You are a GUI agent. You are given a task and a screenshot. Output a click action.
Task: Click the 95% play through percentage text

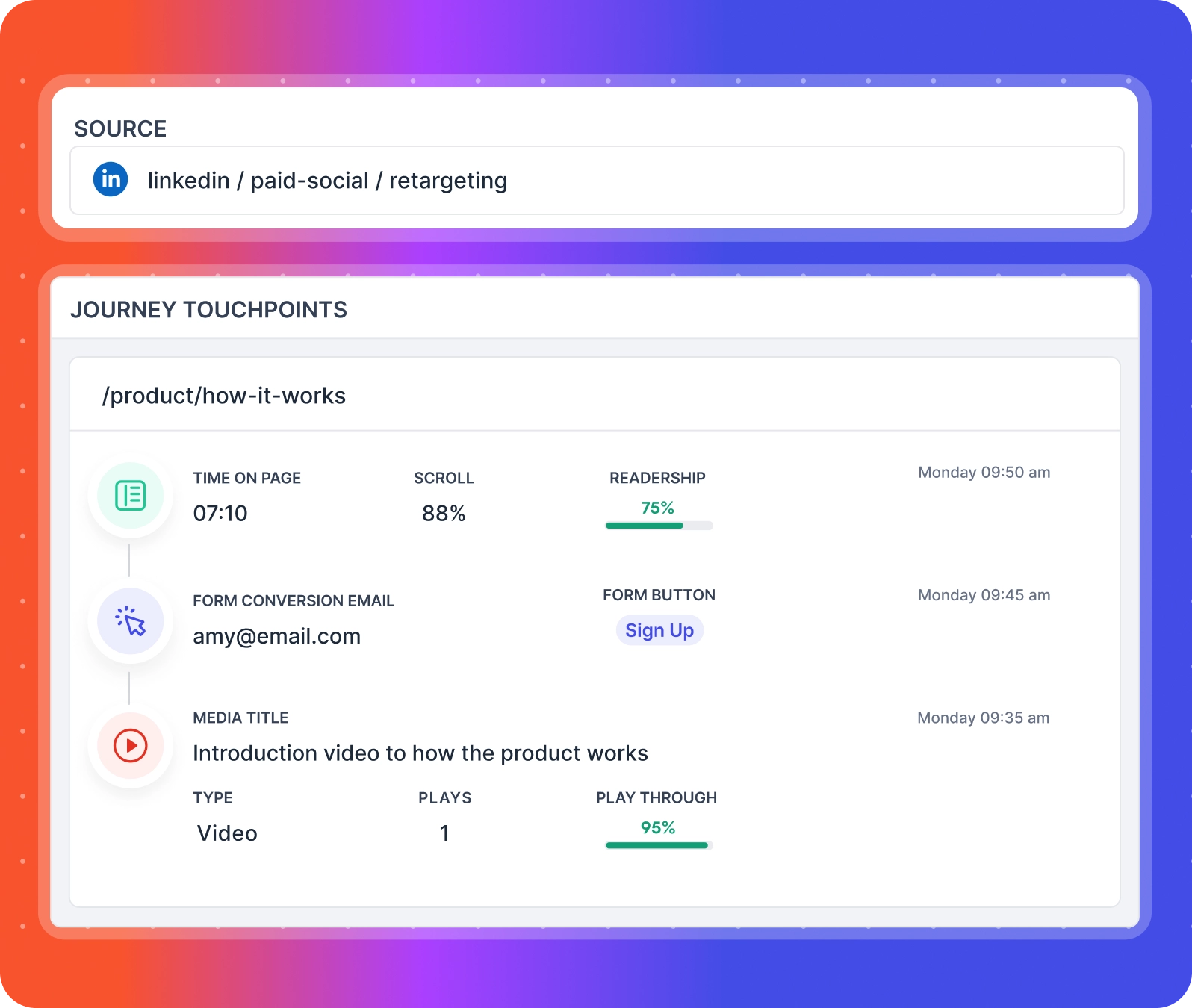coord(658,827)
